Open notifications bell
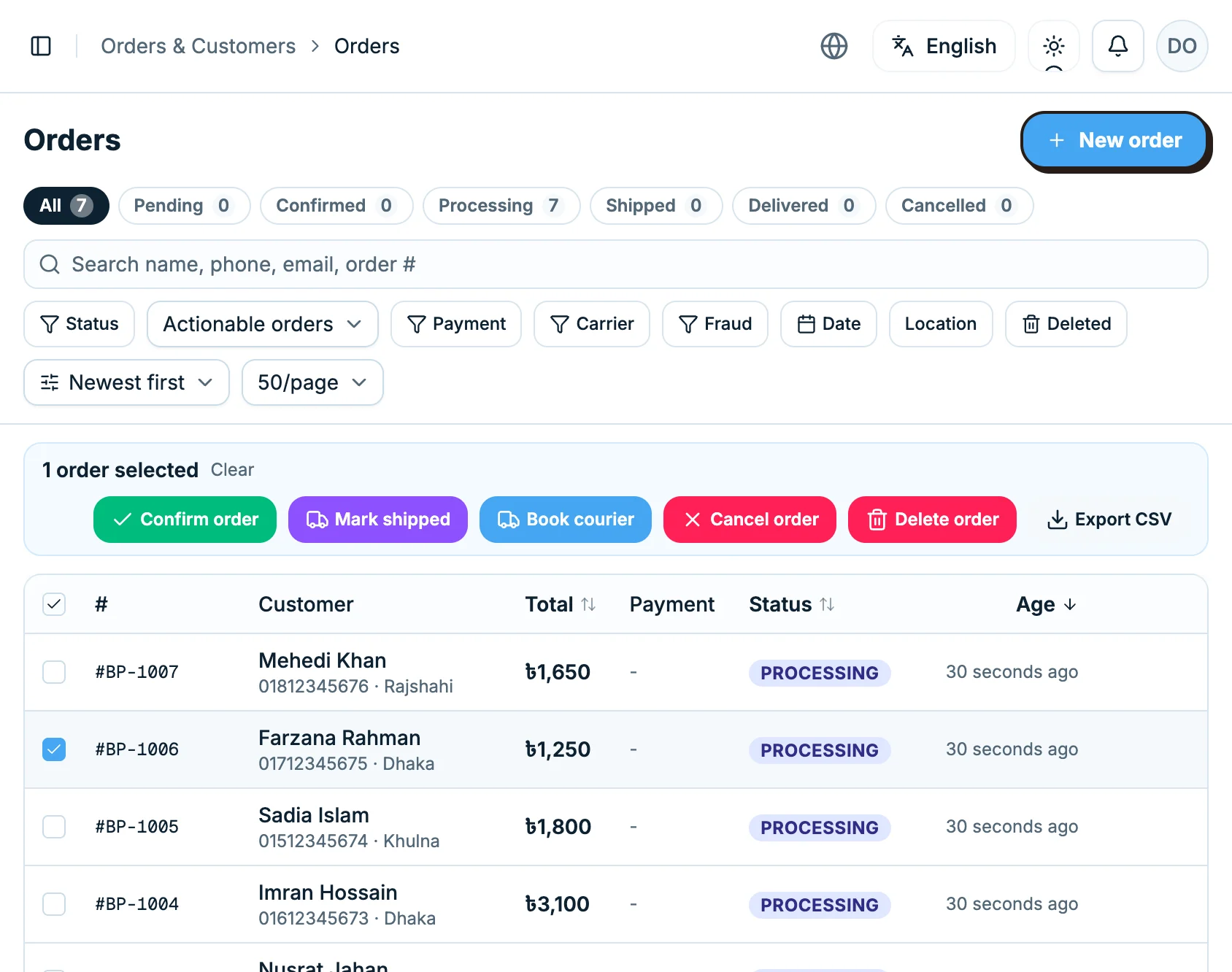The image size is (1232, 972). pyautogui.click(x=1118, y=46)
